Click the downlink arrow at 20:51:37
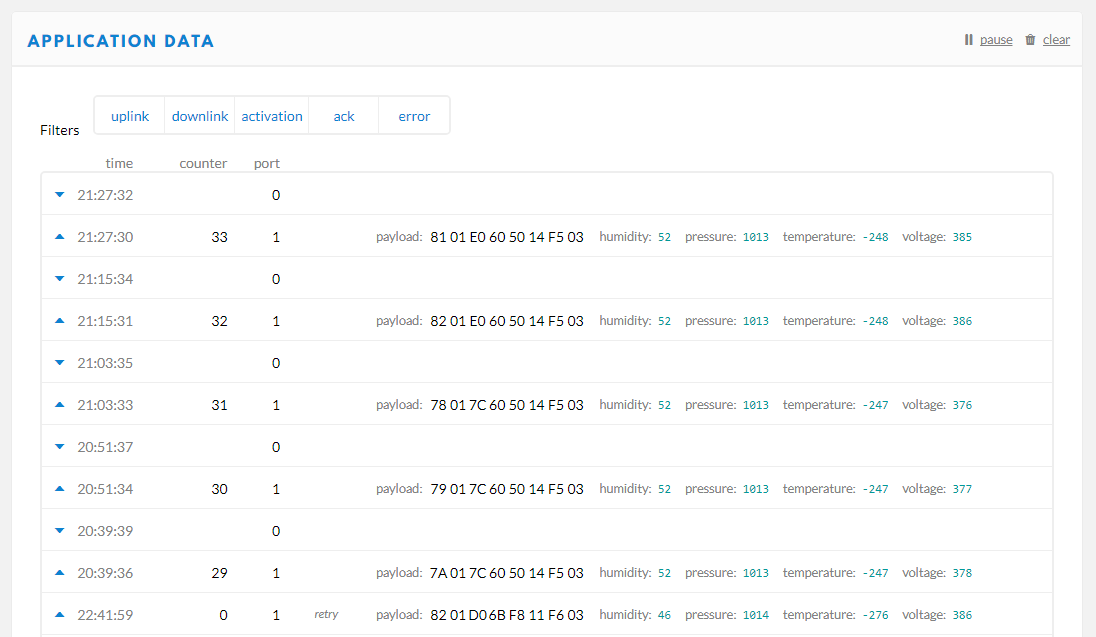The height and width of the screenshot is (637, 1096). (59, 447)
